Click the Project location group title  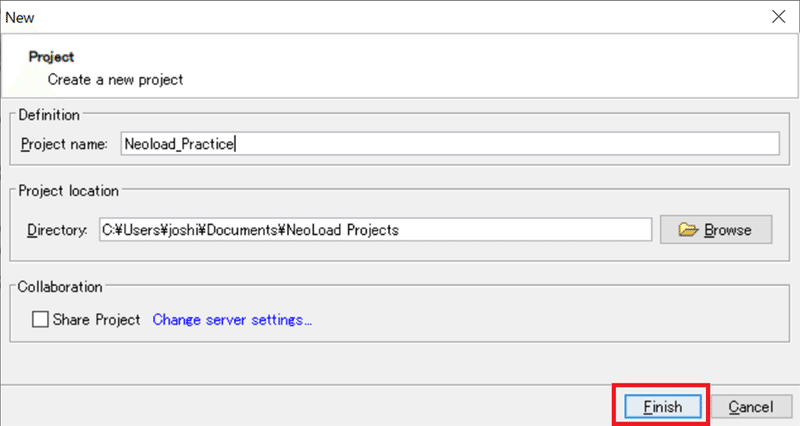click(x=68, y=190)
